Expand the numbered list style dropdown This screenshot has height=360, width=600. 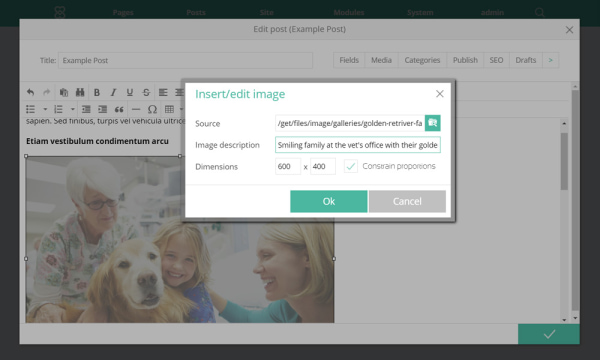pyautogui.click(x=72, y=109)
